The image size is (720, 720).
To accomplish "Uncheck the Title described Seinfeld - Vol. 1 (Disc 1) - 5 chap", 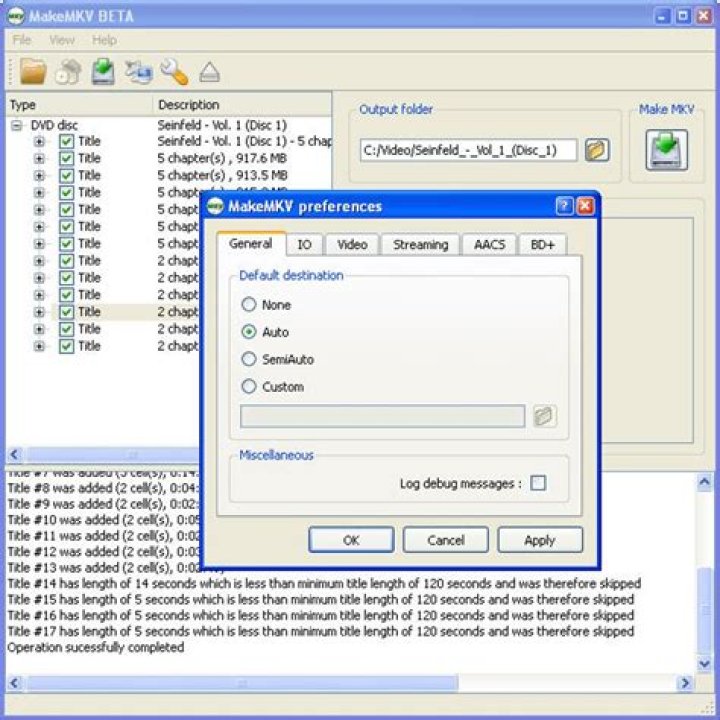I will coord(67,141).
